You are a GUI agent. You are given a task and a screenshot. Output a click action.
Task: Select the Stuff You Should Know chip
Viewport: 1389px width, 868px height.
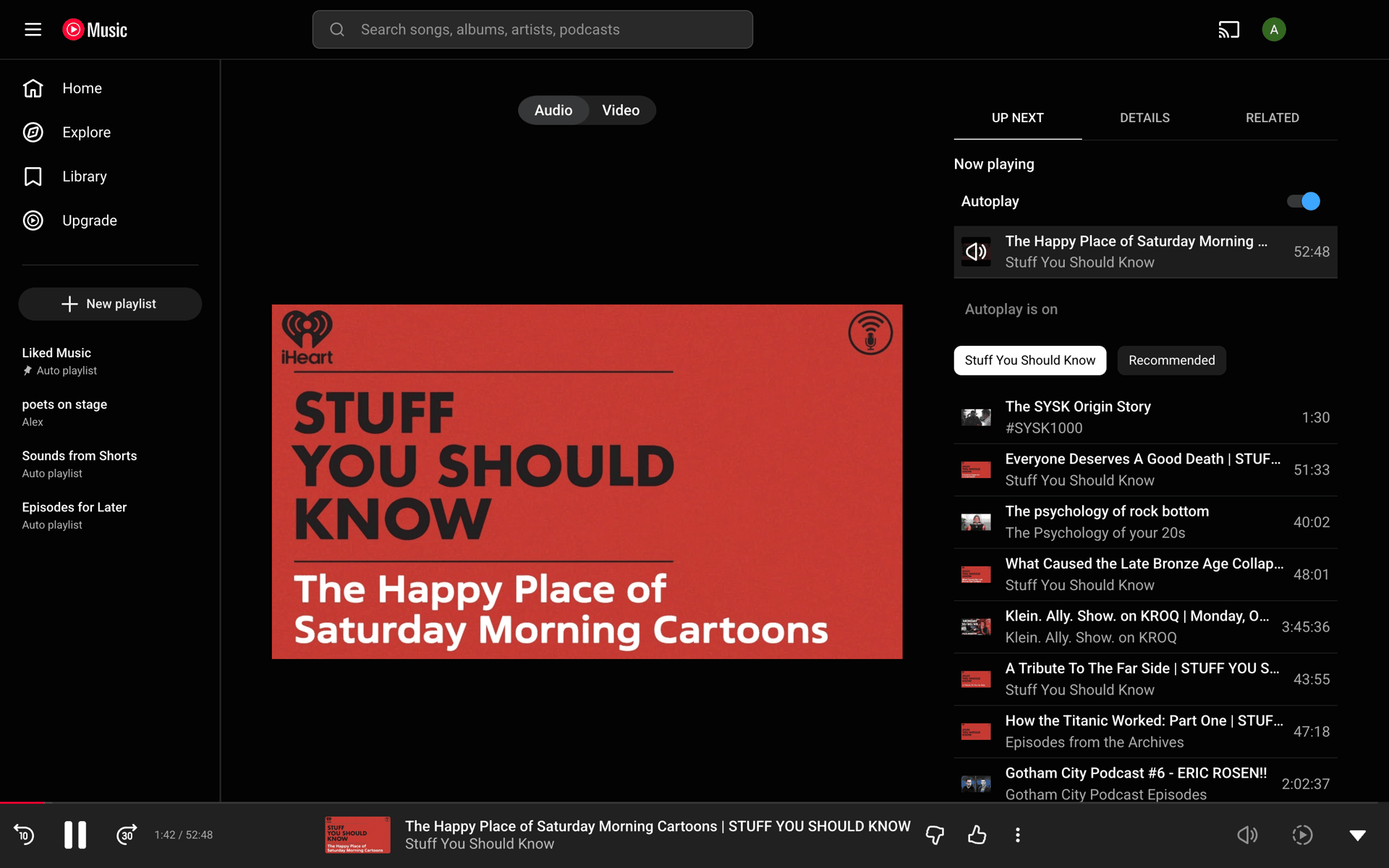(x=1029, y=360)
